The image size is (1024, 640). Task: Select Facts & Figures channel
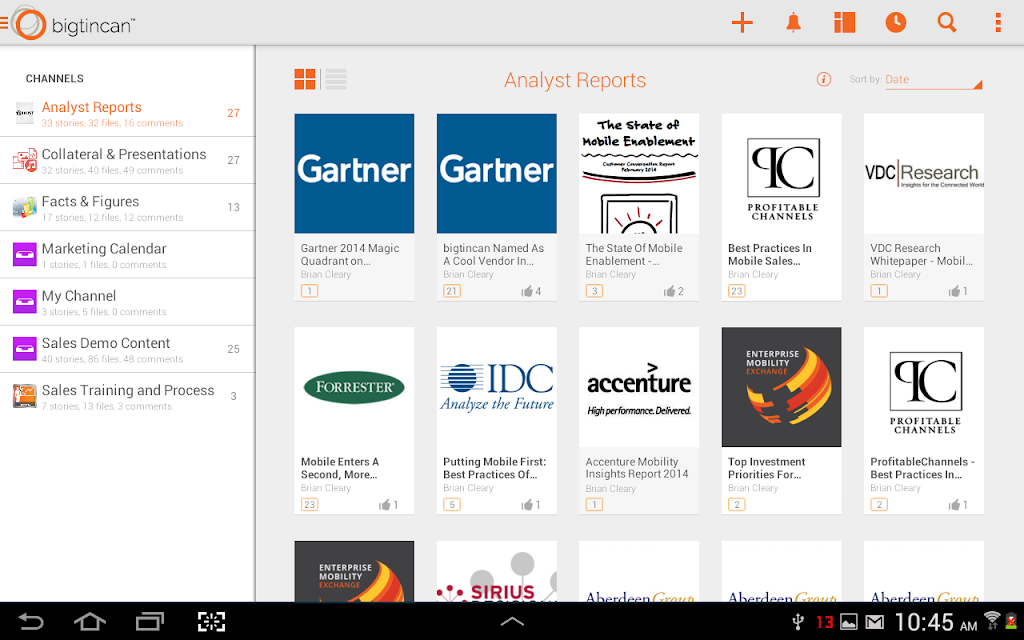point(127,207)
